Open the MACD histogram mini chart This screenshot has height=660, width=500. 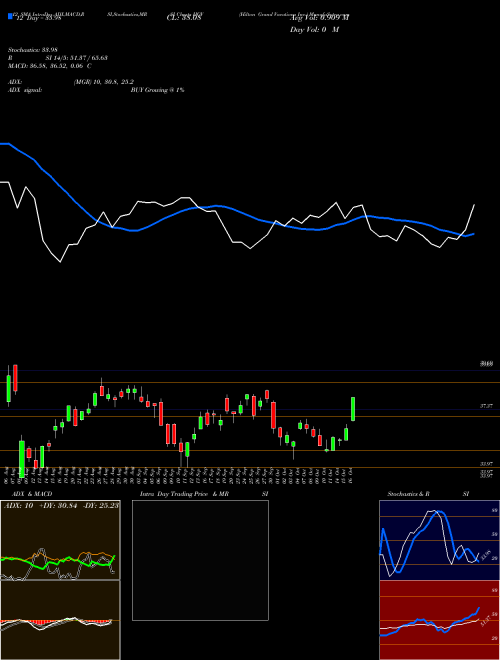click(60, 620)
